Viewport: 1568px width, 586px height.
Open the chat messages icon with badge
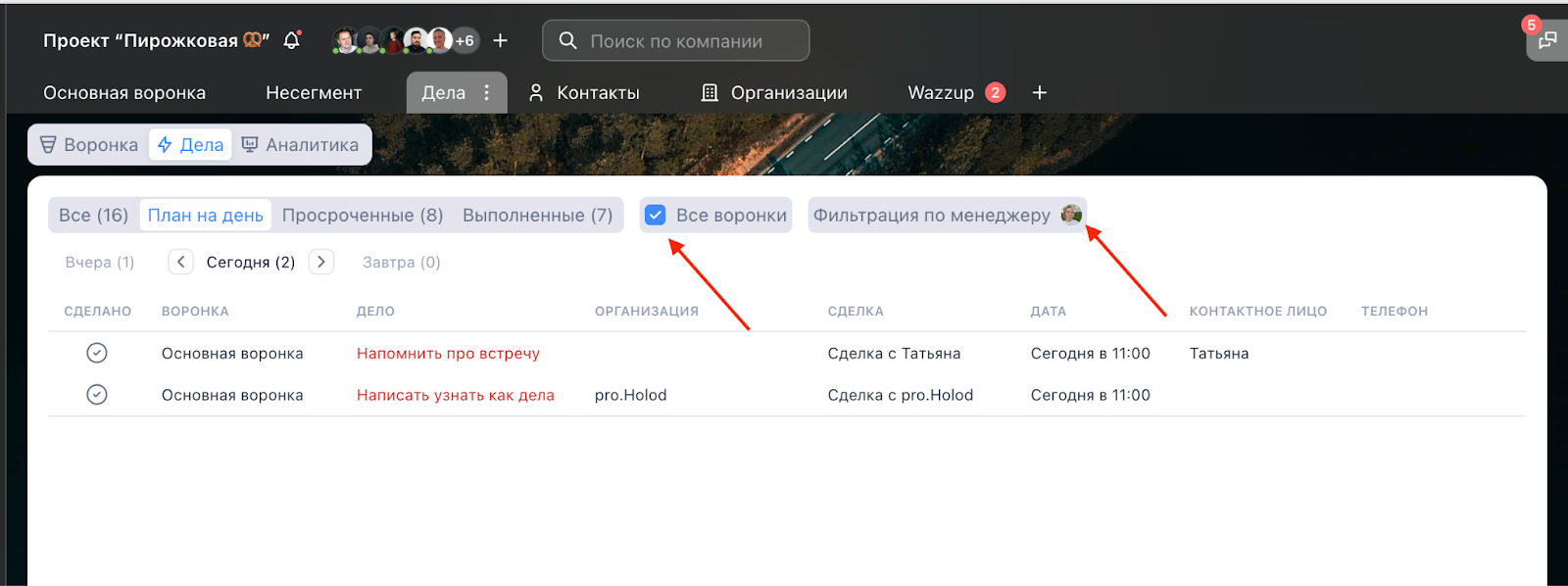(x=1546, y=40)
